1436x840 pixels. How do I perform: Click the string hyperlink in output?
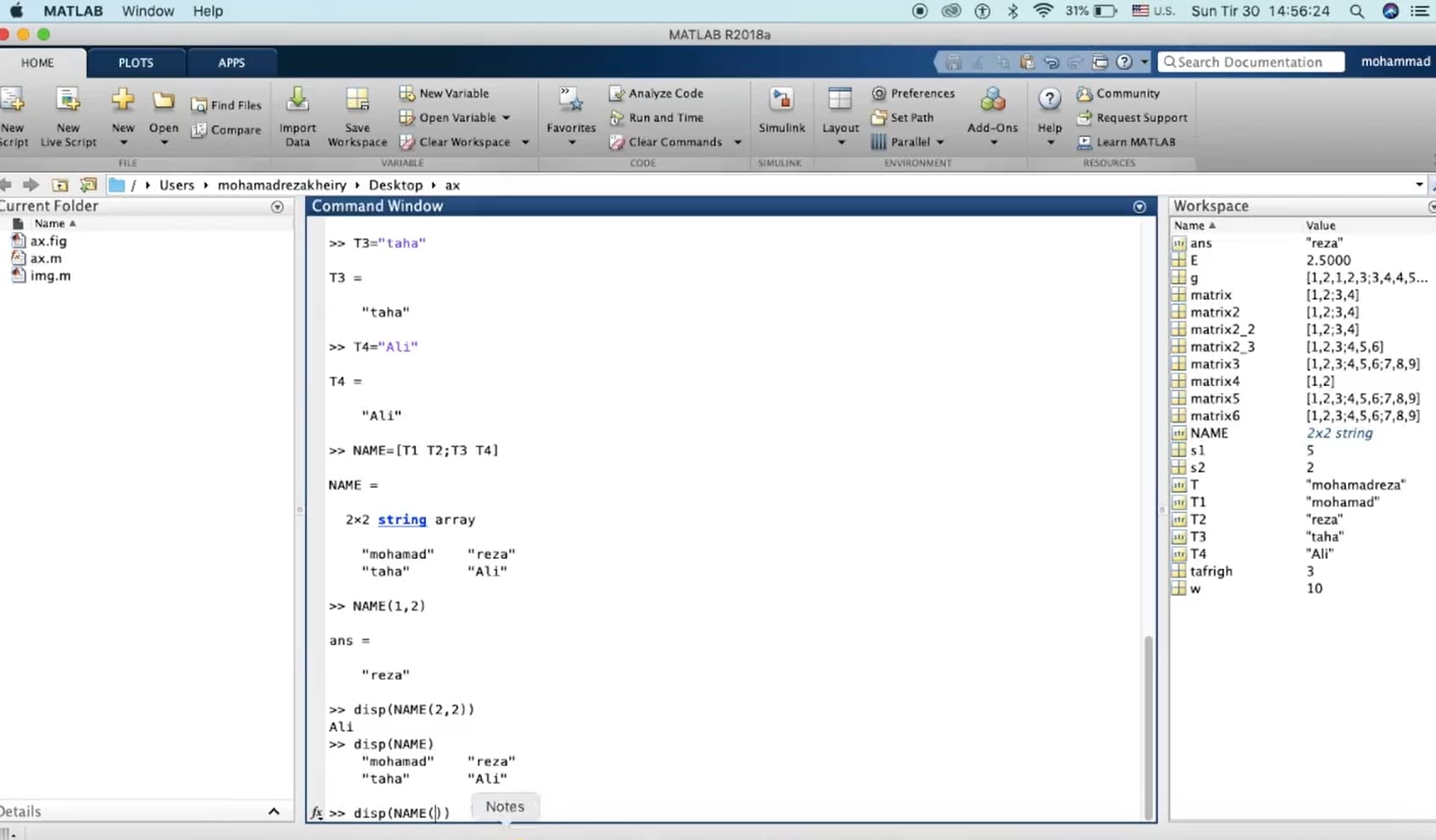(402, 520)
